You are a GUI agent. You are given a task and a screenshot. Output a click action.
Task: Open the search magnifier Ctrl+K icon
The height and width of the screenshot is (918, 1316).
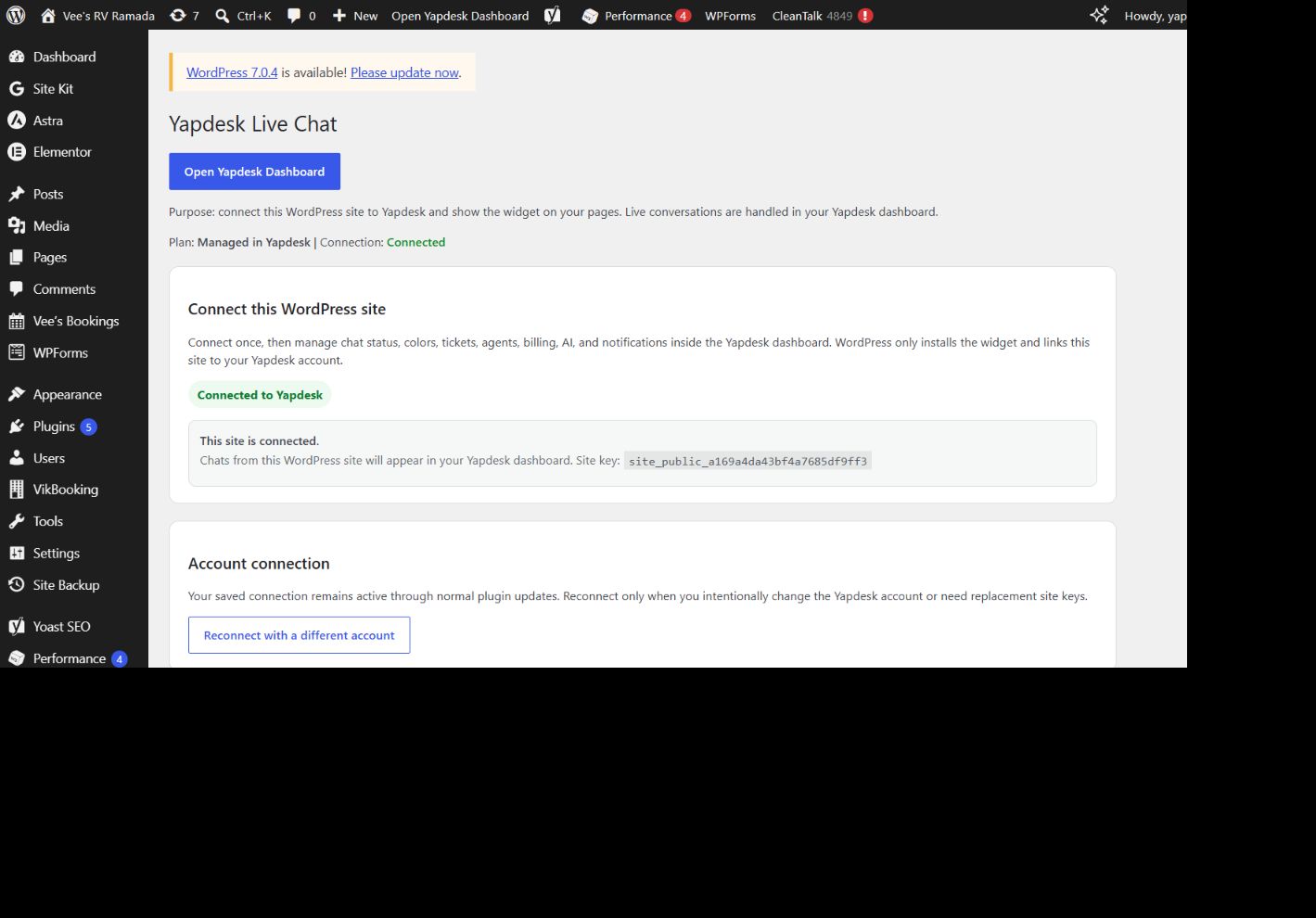pyautogui.click(x=223, y=16)
